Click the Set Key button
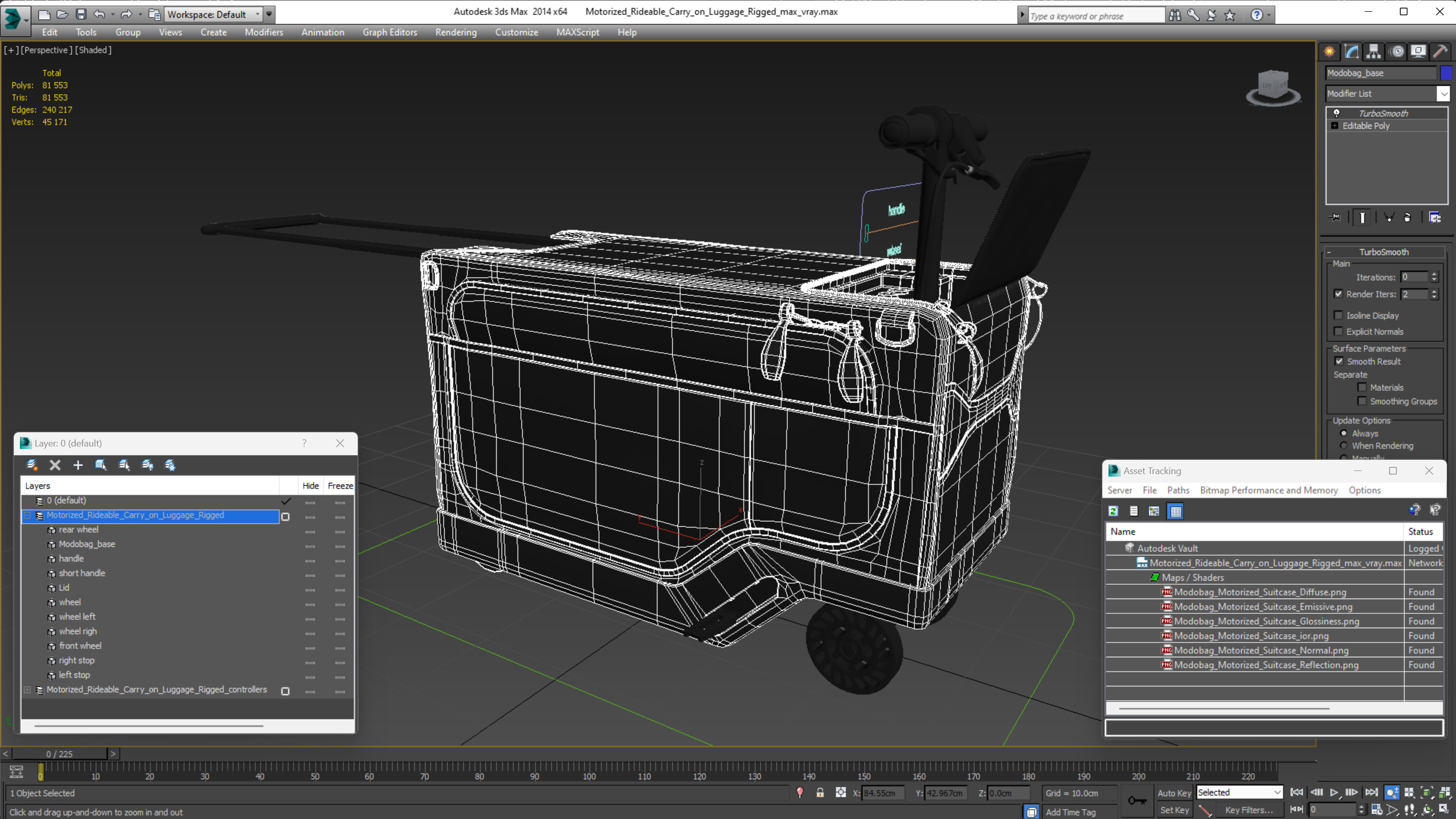Image resolution: width=1456 pixels, height=819 pixels. pos(1174,810)
